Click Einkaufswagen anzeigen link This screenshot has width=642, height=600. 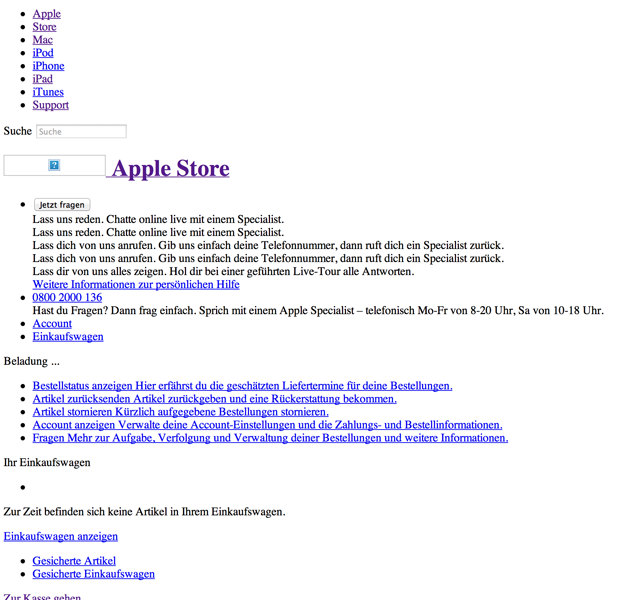tap(61, 537)
